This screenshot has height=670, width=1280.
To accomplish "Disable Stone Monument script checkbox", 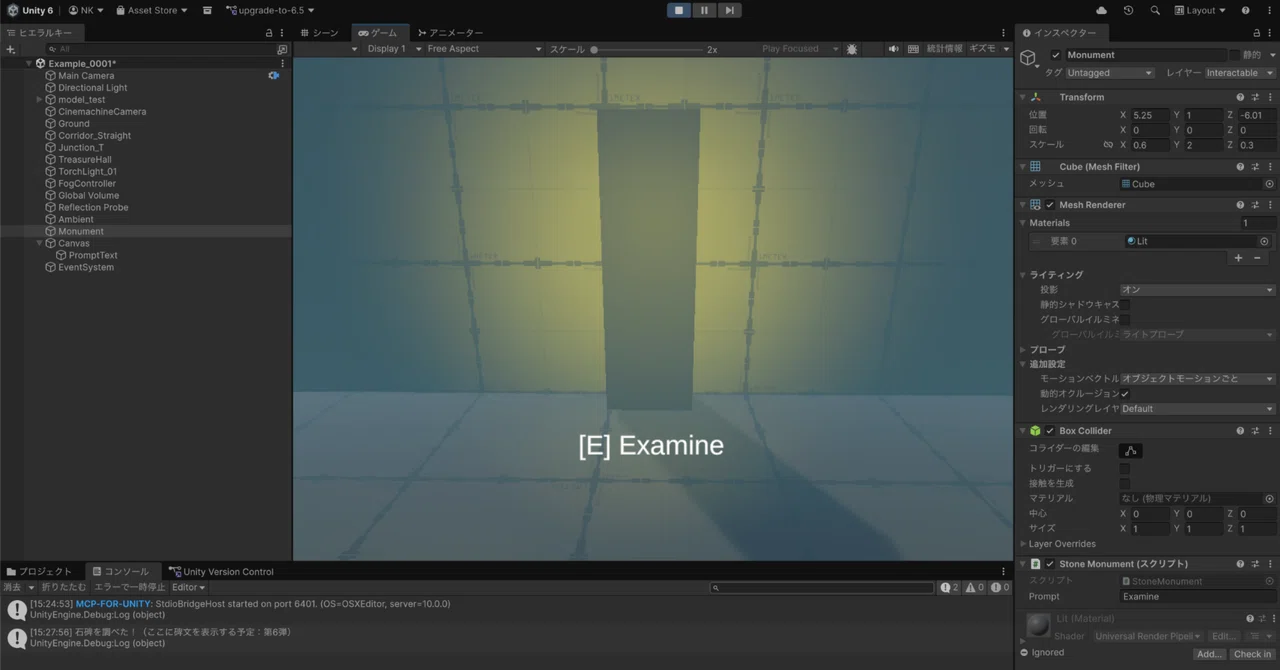I will [1050, 564].
